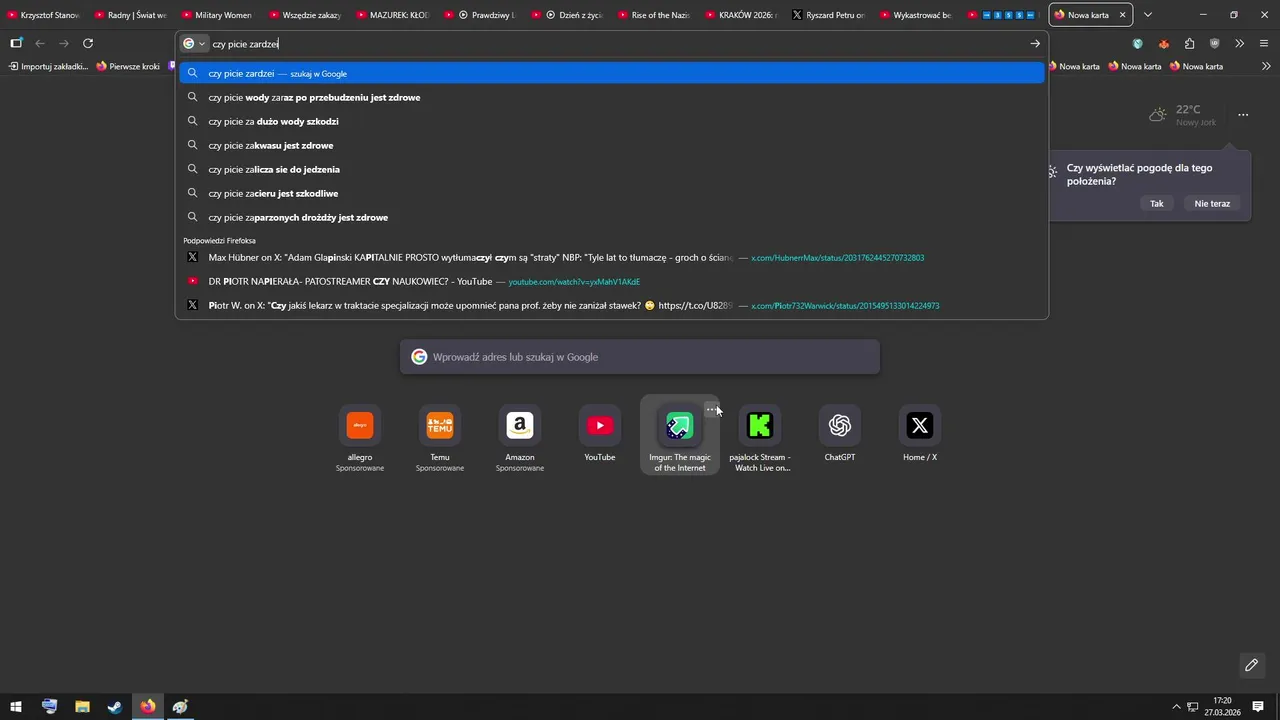Switch to the Rise of the Nazis tab
This screenshot has width=1280, height=720.
pyautogui.click(x=654, y=15)
